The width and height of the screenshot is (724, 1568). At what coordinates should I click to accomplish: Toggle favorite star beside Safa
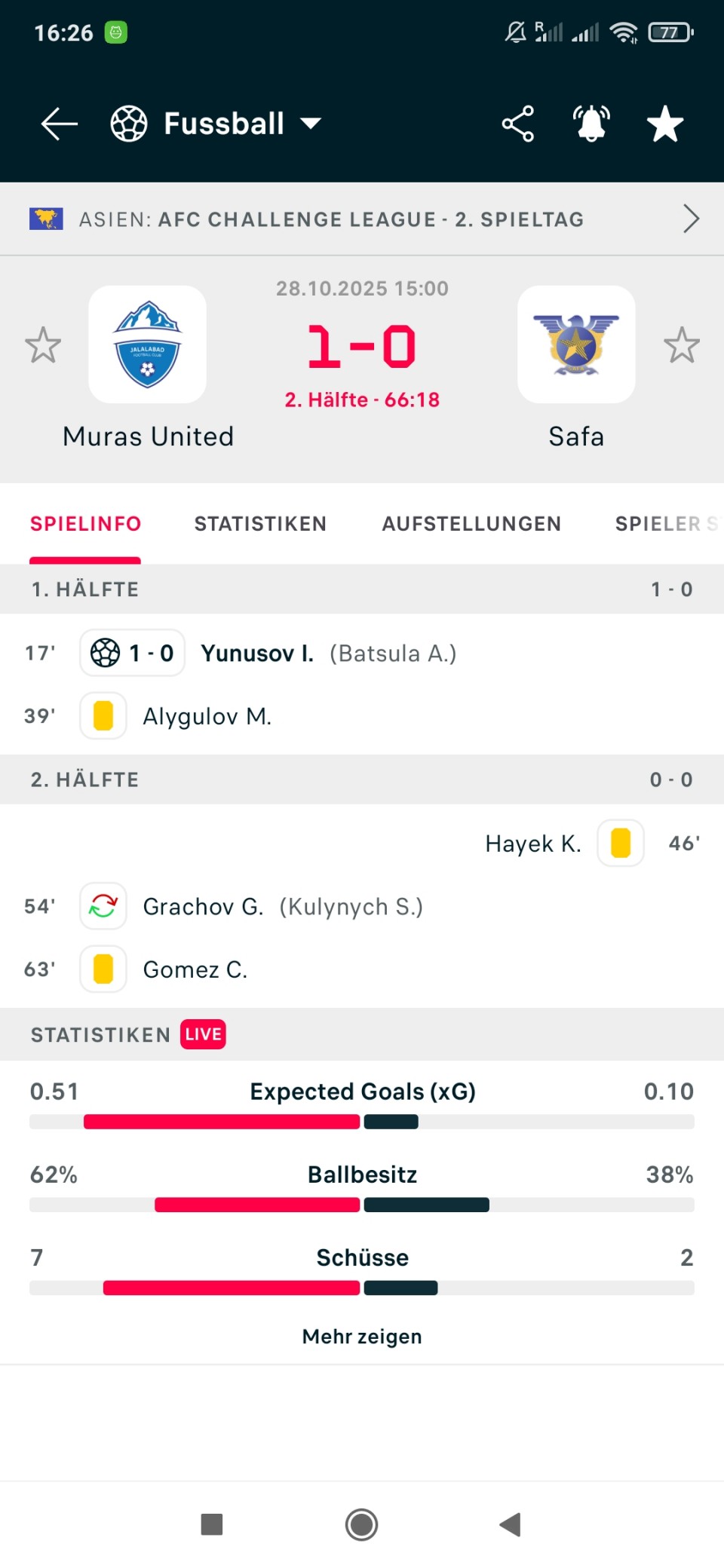[x=682, y=345]
